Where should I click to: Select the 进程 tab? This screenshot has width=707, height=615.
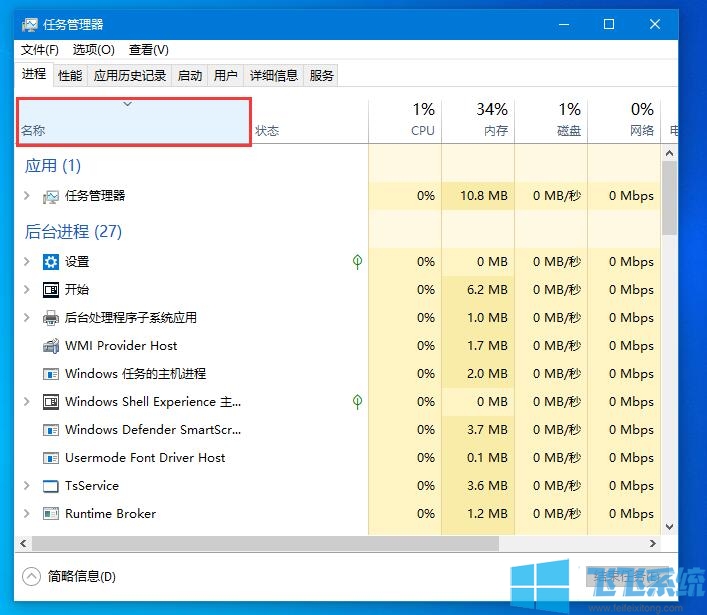(x=34, y=74)
